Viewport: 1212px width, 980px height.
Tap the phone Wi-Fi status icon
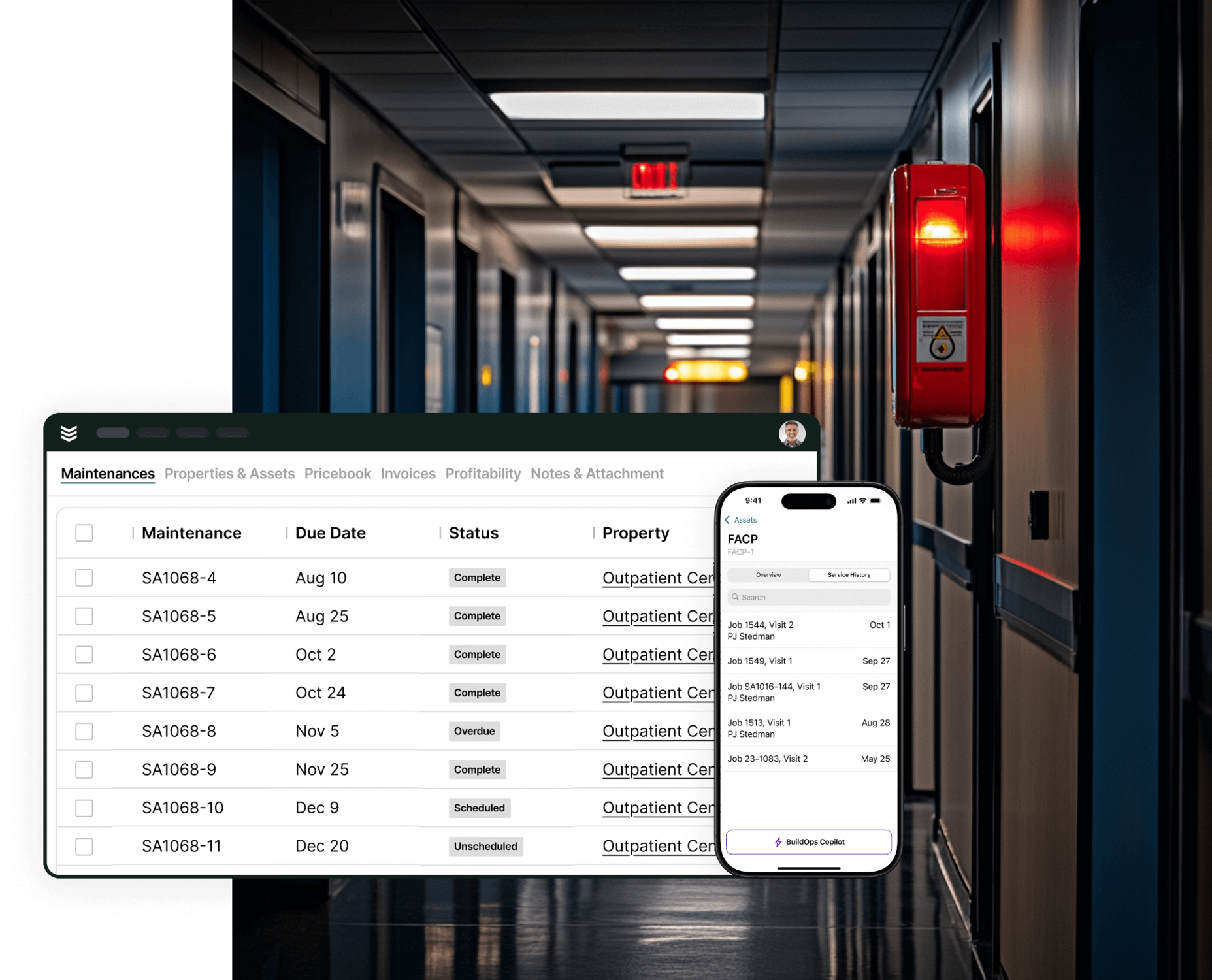[x=862, y=501]
